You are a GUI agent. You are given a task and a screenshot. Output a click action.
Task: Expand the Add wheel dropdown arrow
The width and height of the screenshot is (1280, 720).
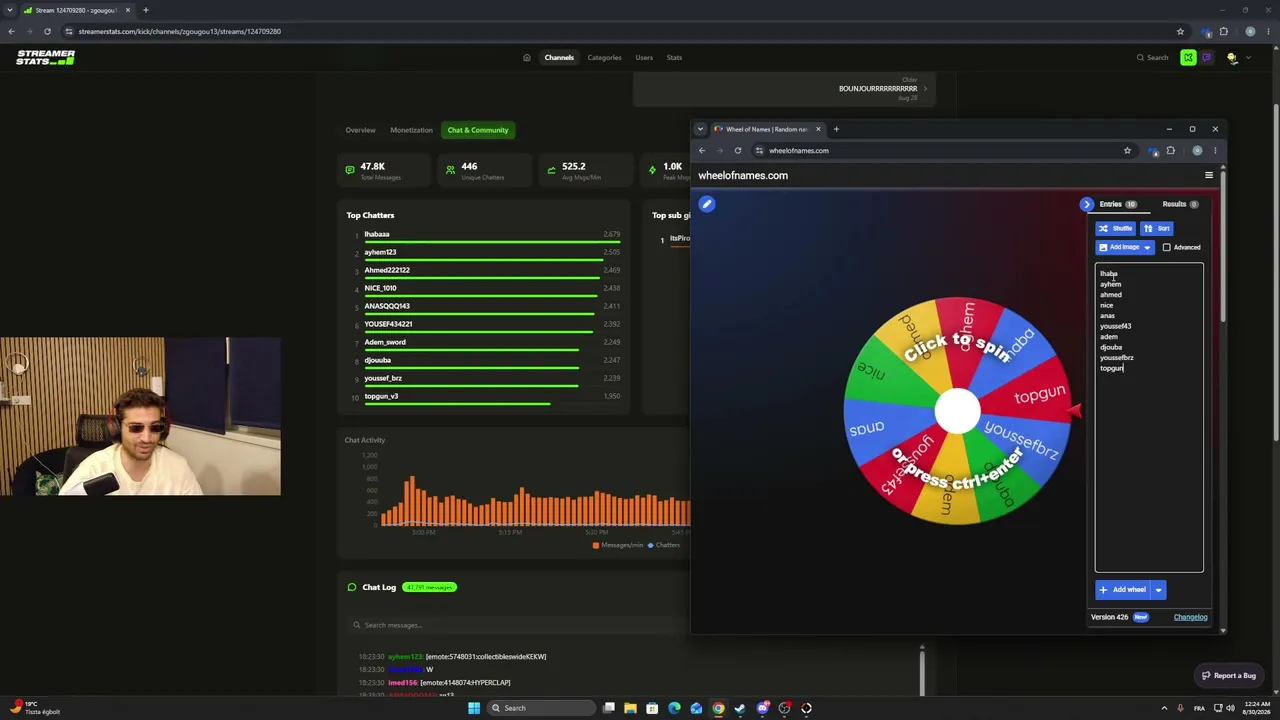(x=1158, y=590)
